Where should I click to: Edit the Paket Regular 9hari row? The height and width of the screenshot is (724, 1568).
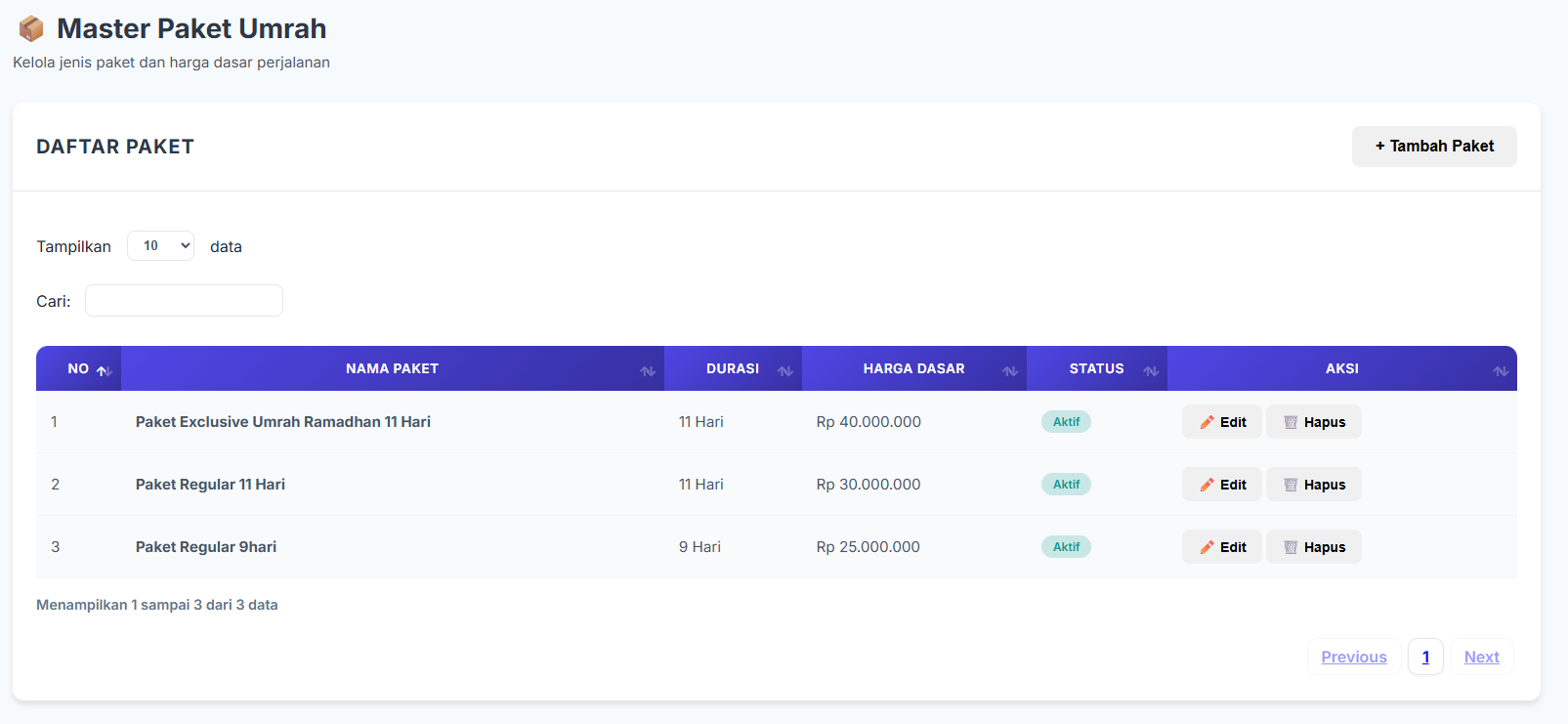tap(1221, 547)
